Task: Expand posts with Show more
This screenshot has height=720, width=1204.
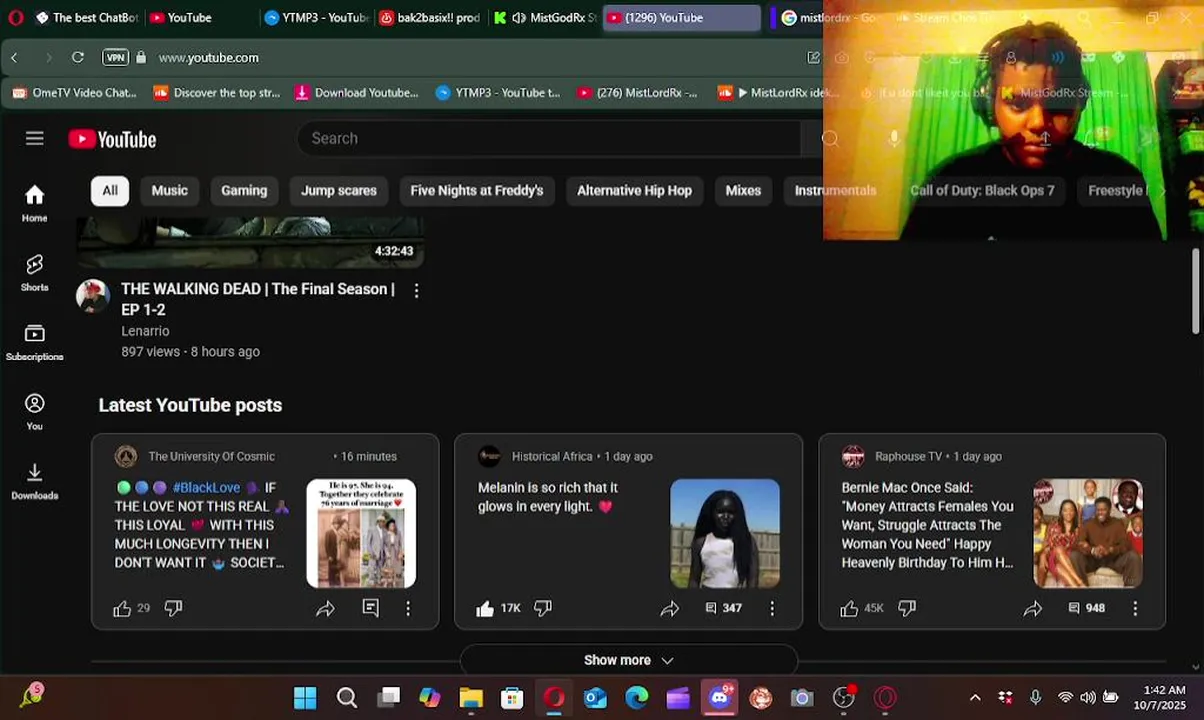Action: (x=628, y=660)
